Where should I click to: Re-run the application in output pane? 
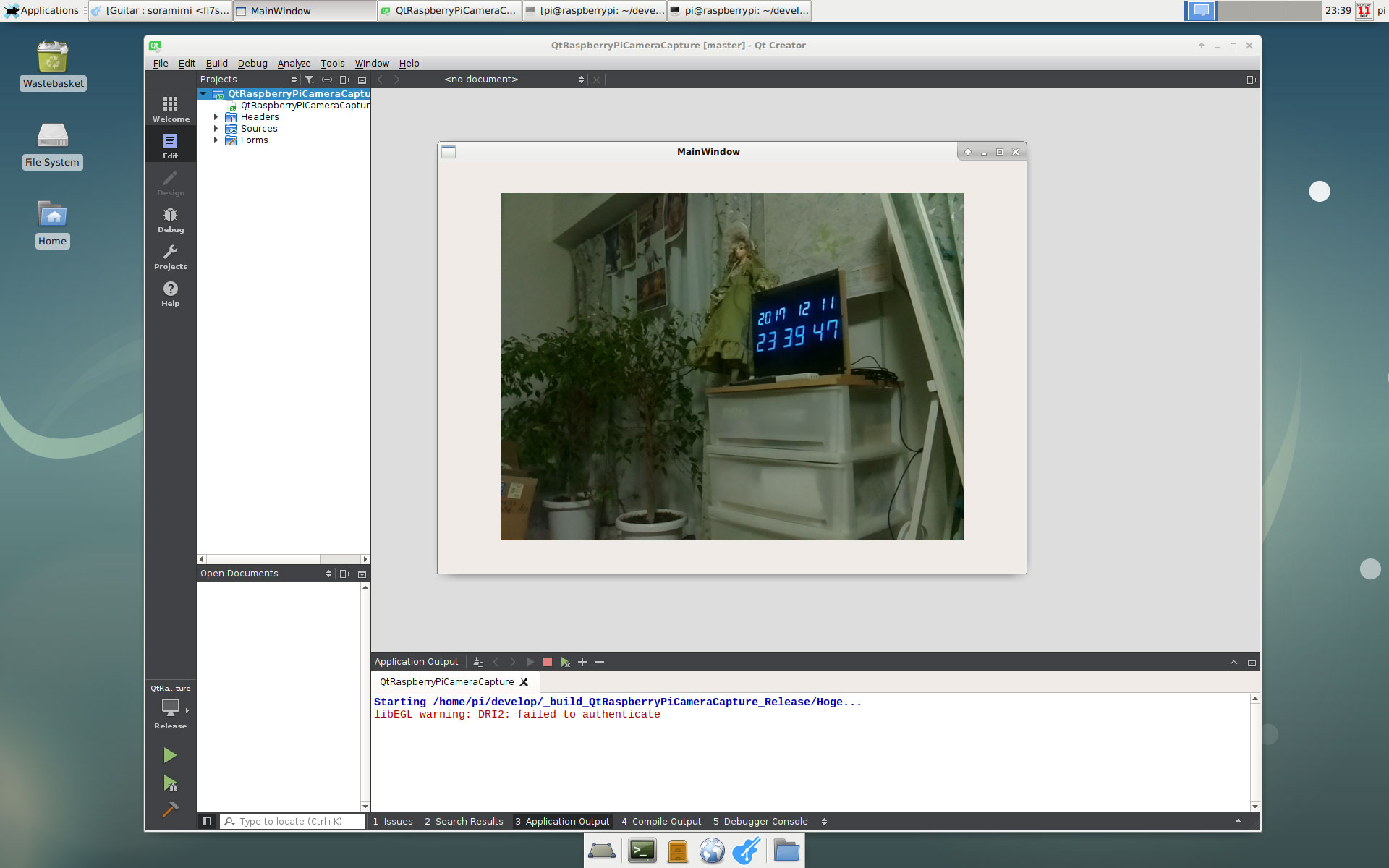pos(530,662)
